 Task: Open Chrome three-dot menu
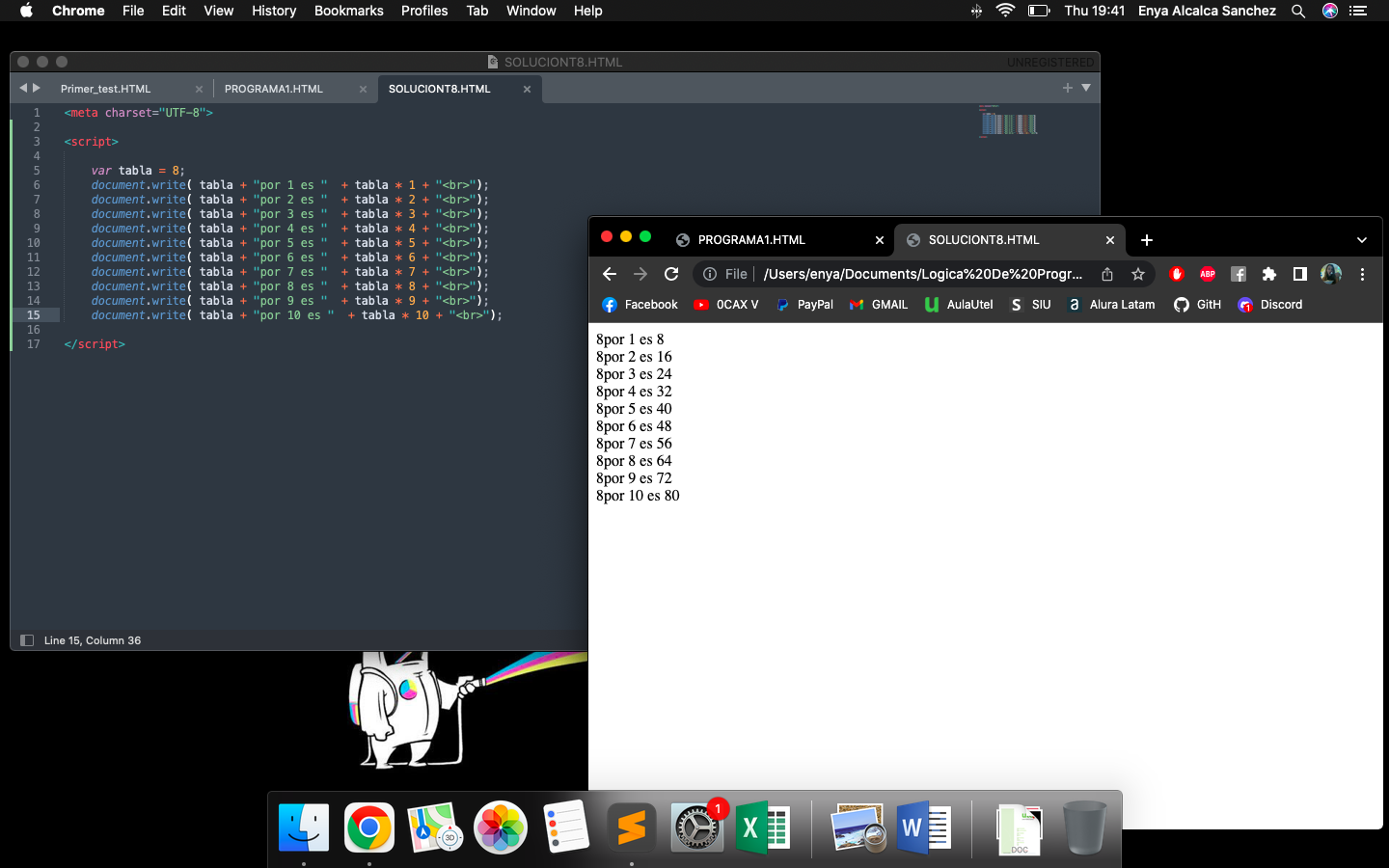(1362, 274)
